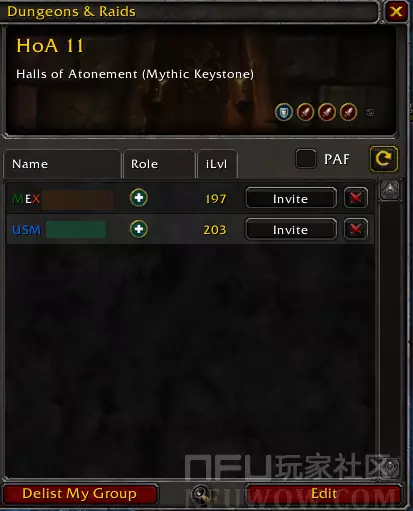Click the first damage role sword icon

pos(305,112)
